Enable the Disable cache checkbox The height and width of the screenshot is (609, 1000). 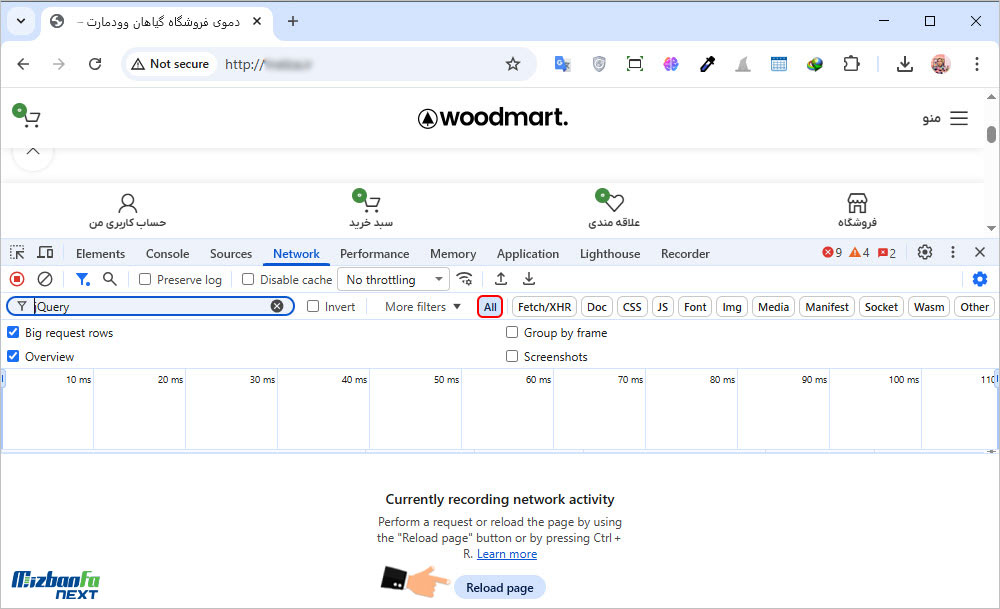tap(249, 280)
